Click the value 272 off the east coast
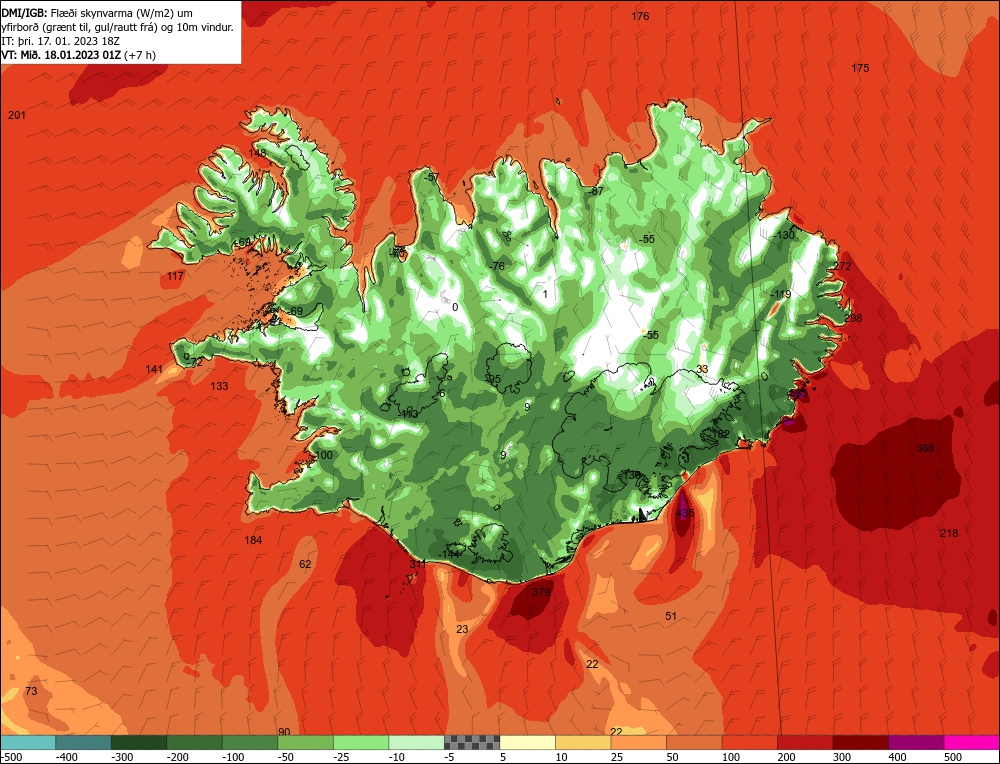This screenshot has height=764, width=1000. [842, 266]
